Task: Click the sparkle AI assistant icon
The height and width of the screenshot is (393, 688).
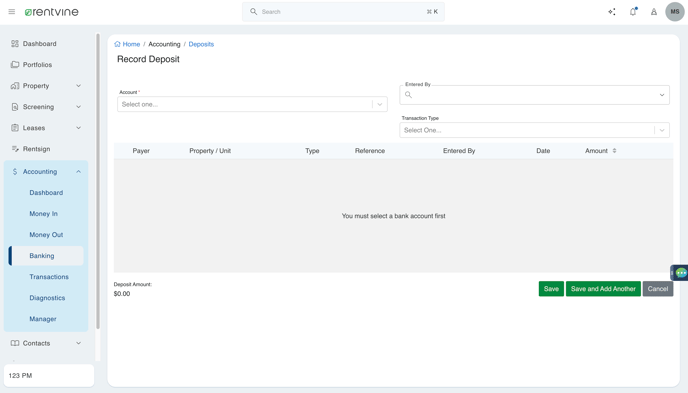Action: click(x=612, y=12)
